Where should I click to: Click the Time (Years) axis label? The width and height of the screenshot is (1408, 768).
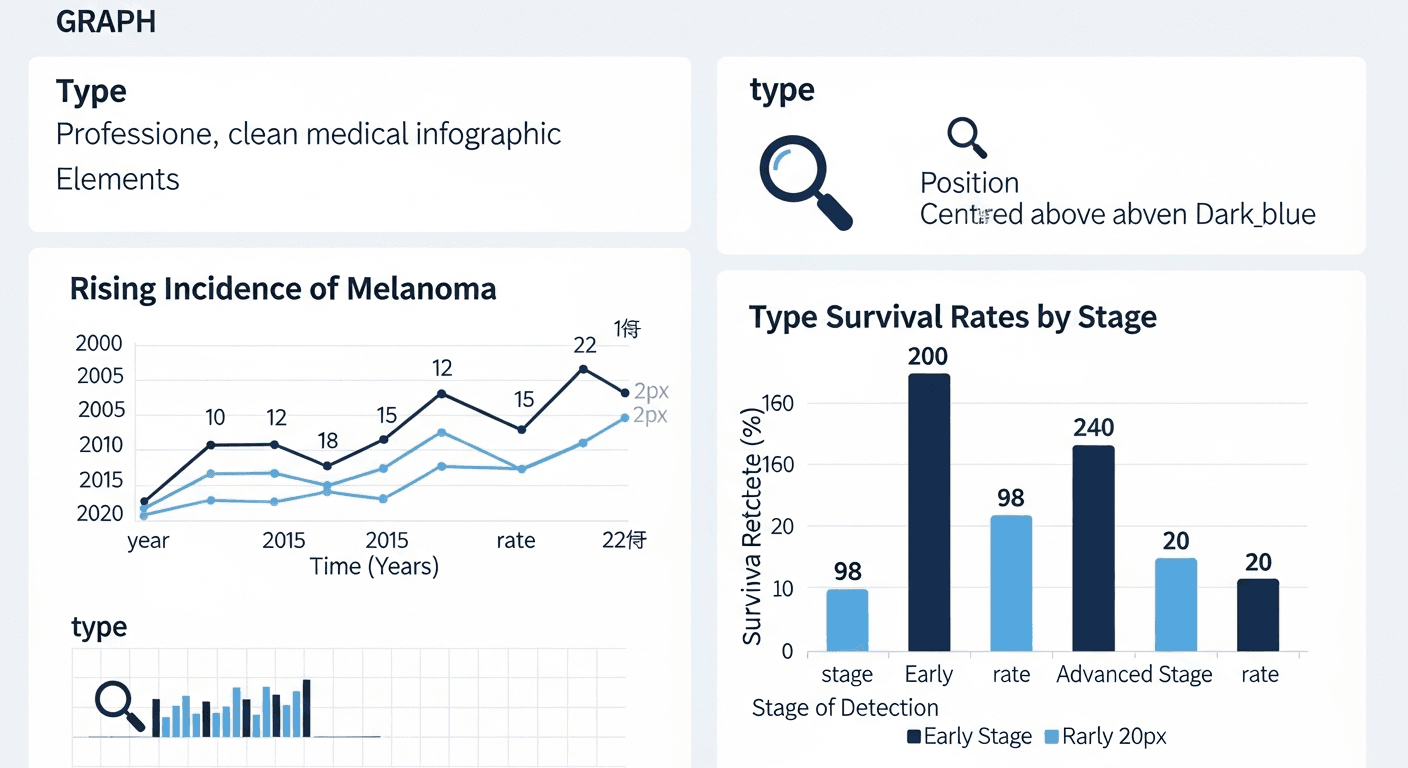point(374,566)
